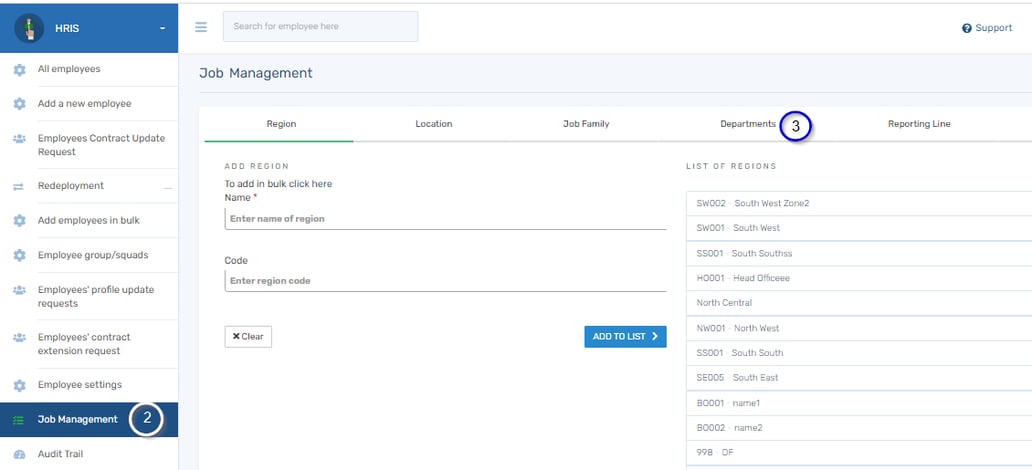
Task: Click the Audit Trail sidebar icon
Action: click(x=19, y=454)
